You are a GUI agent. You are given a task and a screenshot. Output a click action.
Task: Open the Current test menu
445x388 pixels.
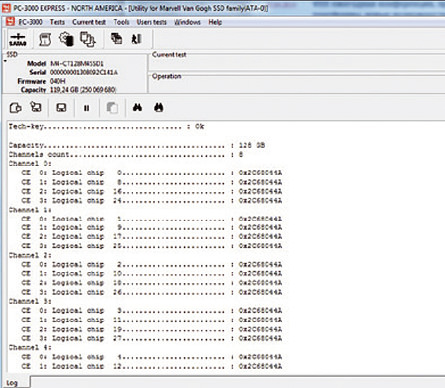click(89, 22)
